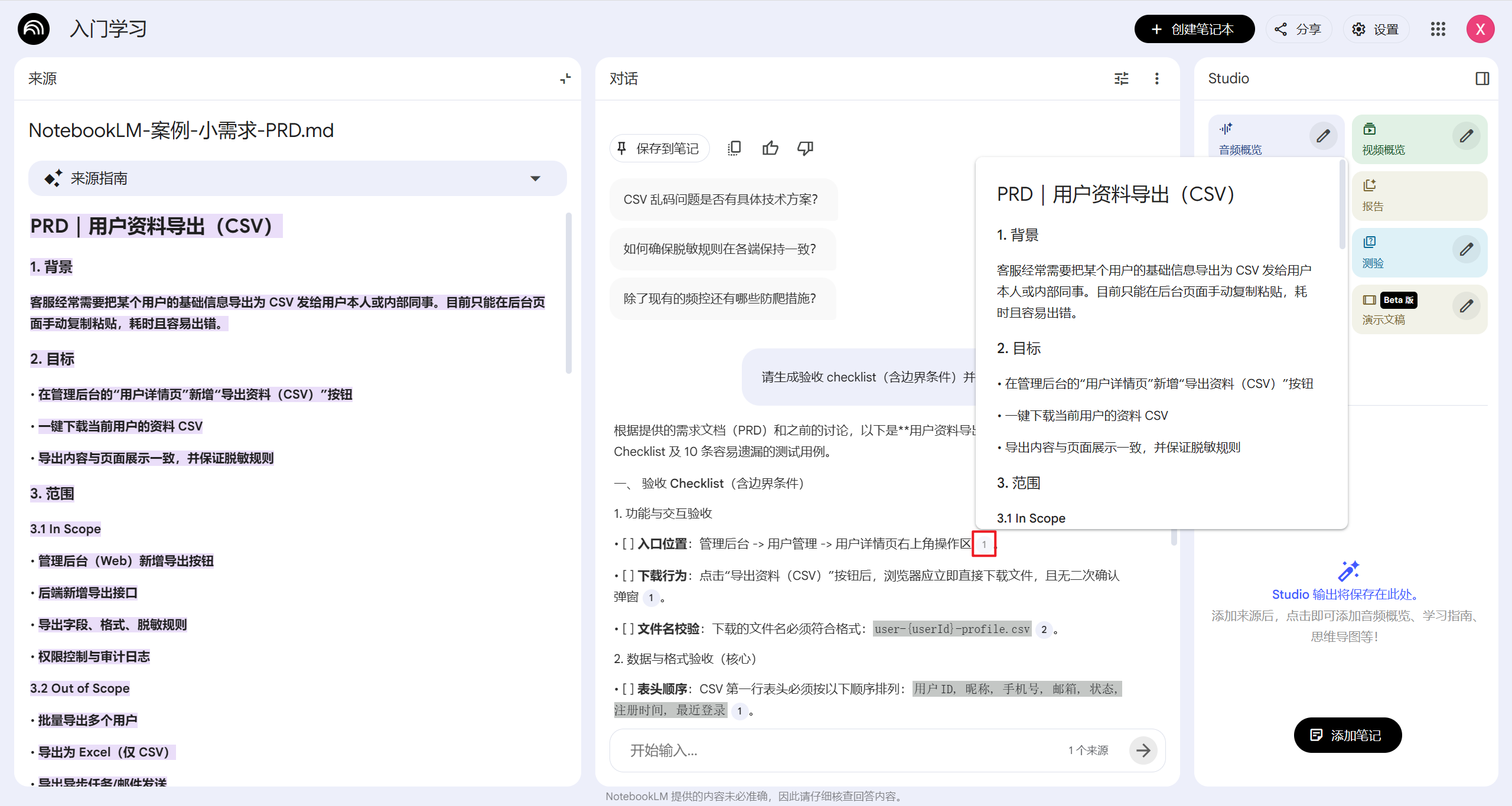Click 保存到笔记 button
The width and height of the screenshot is (1512, 806).
660,148
